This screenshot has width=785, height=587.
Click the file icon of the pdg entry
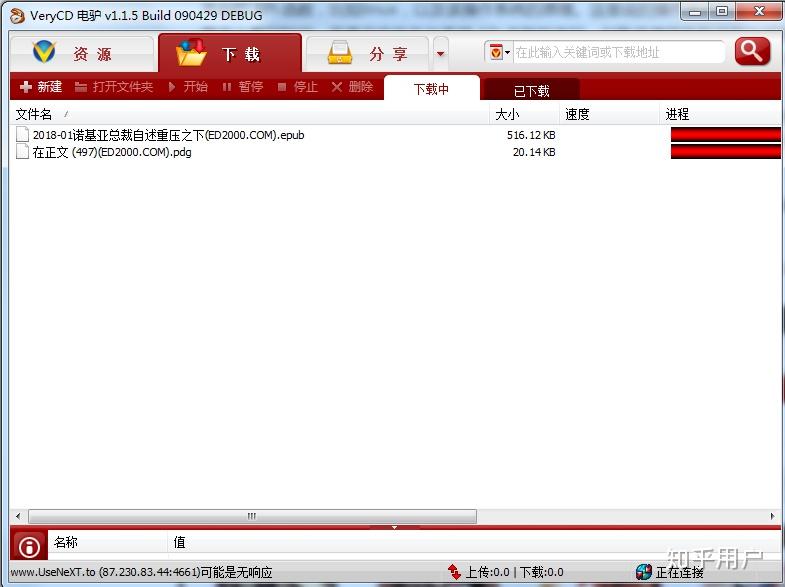(22, 151)
